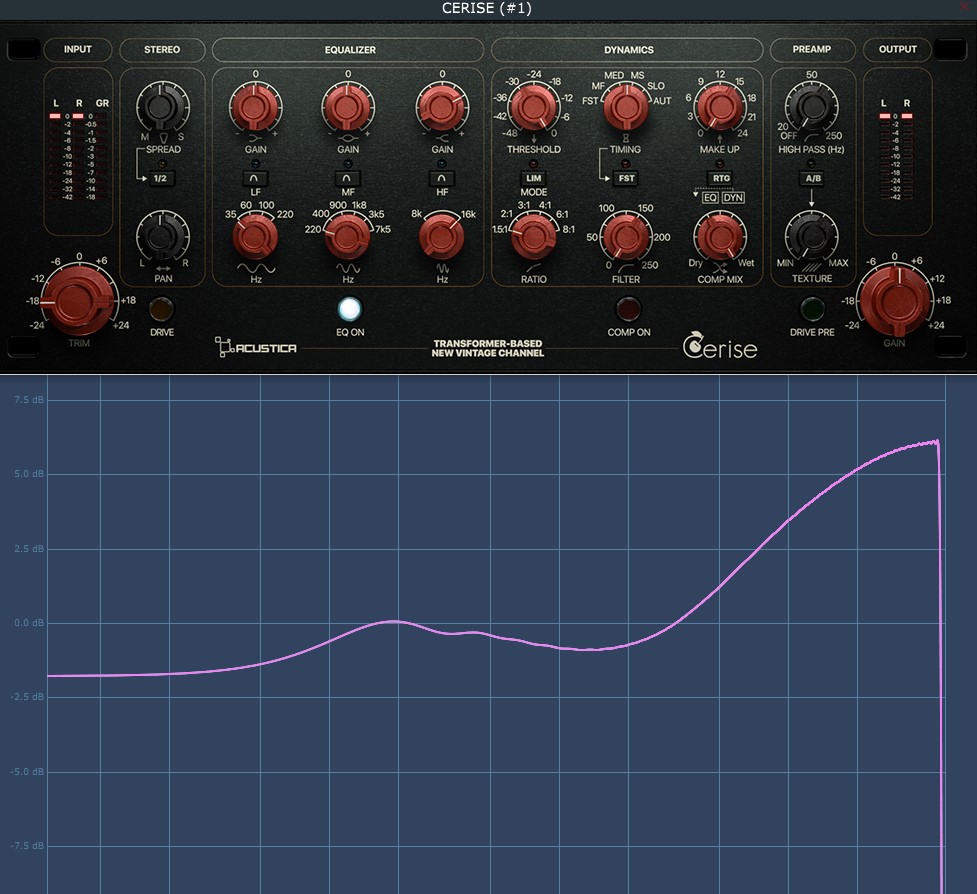Click the TIMING selector knob
The image size is (977, 894).
tap(626, 107)
